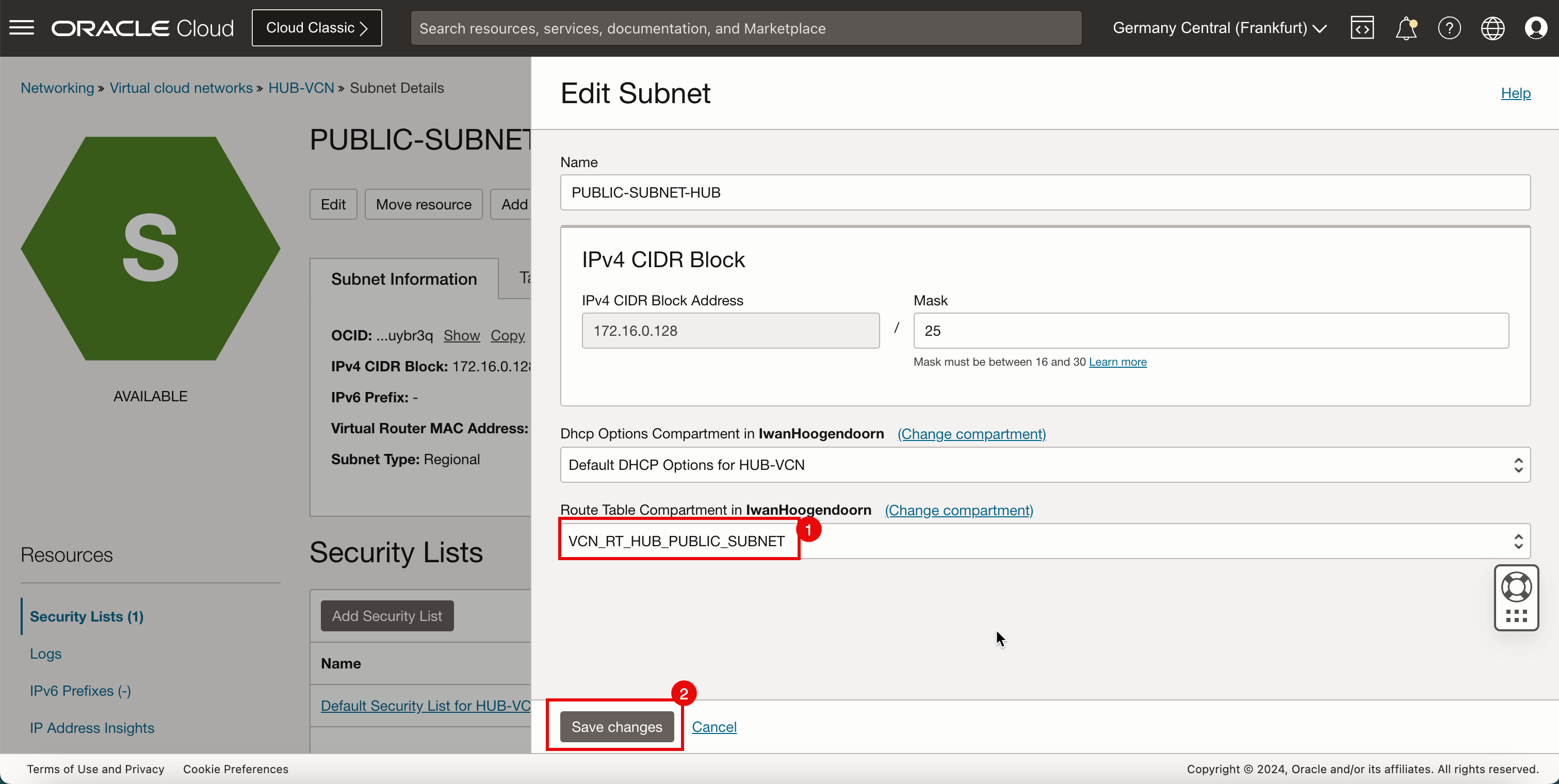Click the help question mark icon
Screen dimensions: 1559x784
pos(1448,28)
